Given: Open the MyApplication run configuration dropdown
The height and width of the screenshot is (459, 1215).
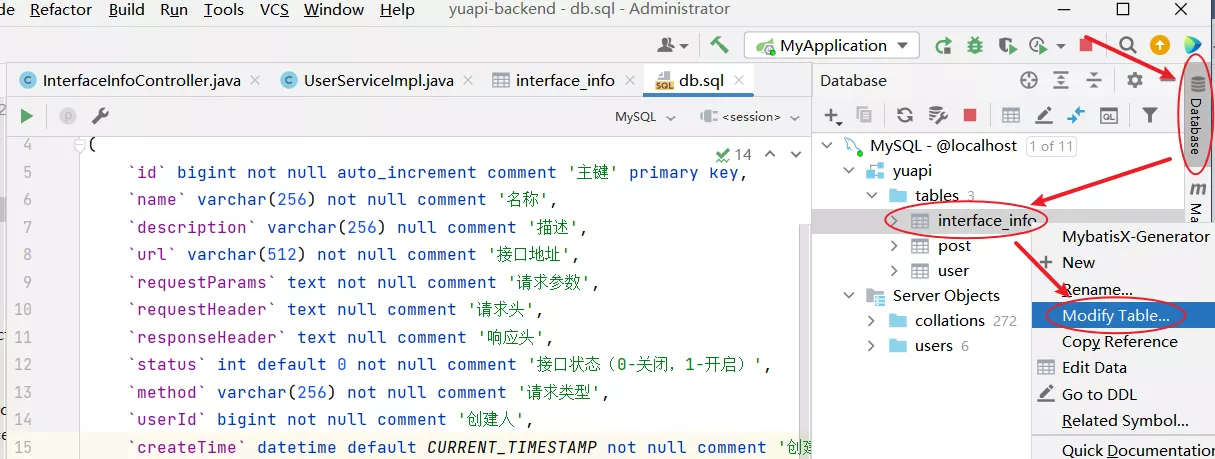Looking at the screenshot, I should pos(836,45).
